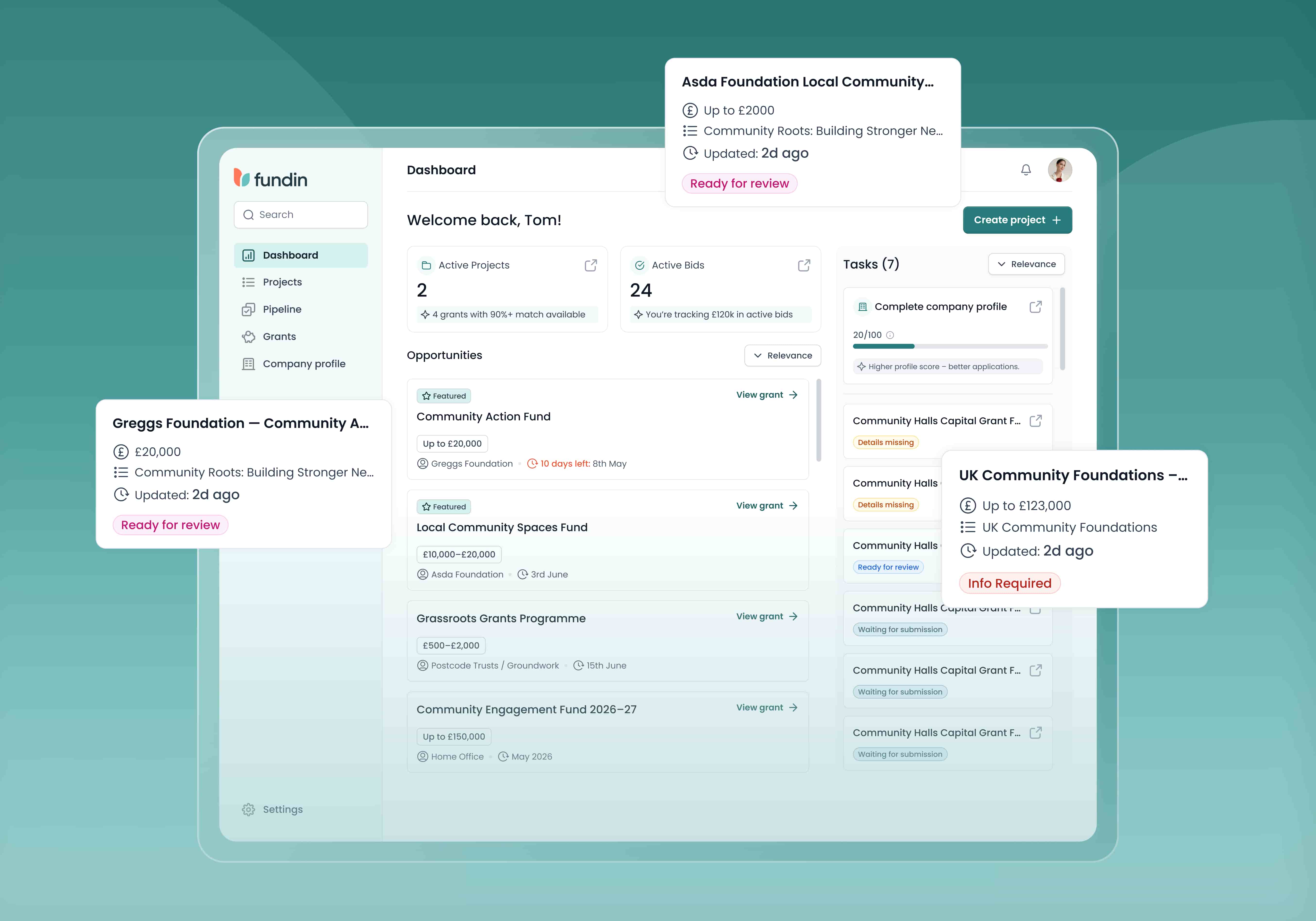Click the Waiting for submission badge on the last task card
Screen dimensions: 1316x921
tap(900, 754)
